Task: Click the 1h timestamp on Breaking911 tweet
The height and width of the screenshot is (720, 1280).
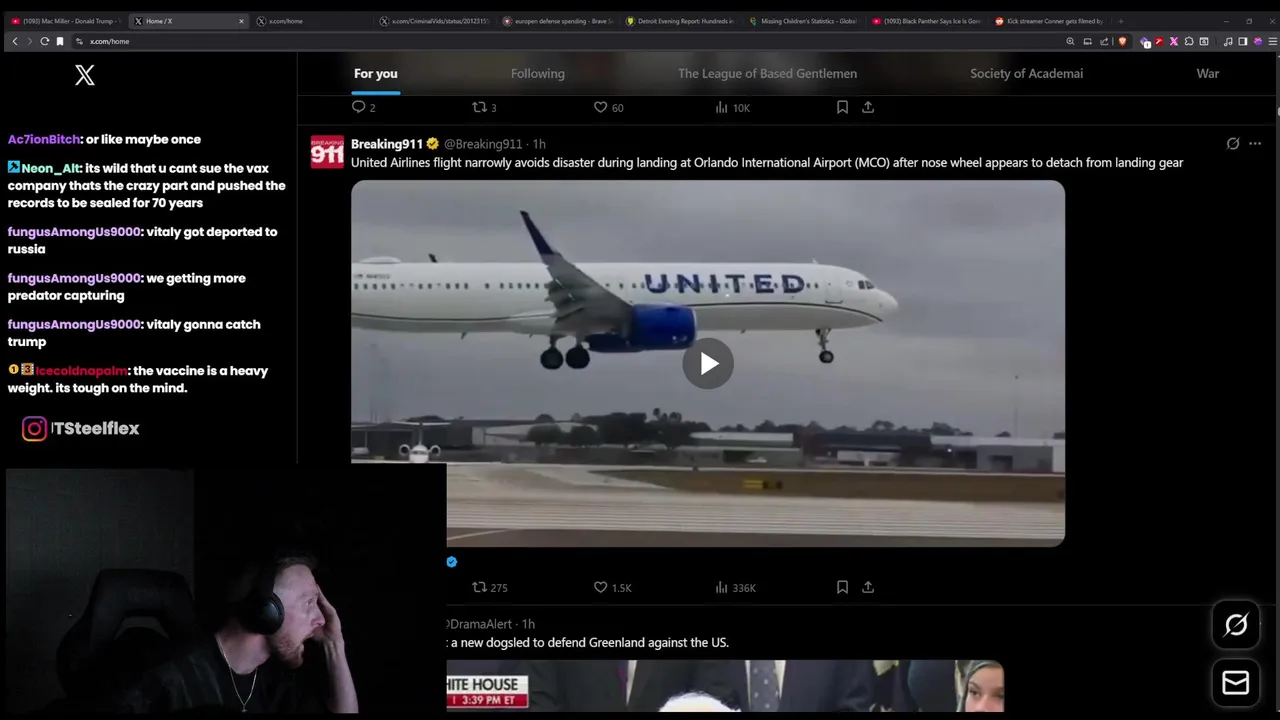Action: (x=539, y=144)
